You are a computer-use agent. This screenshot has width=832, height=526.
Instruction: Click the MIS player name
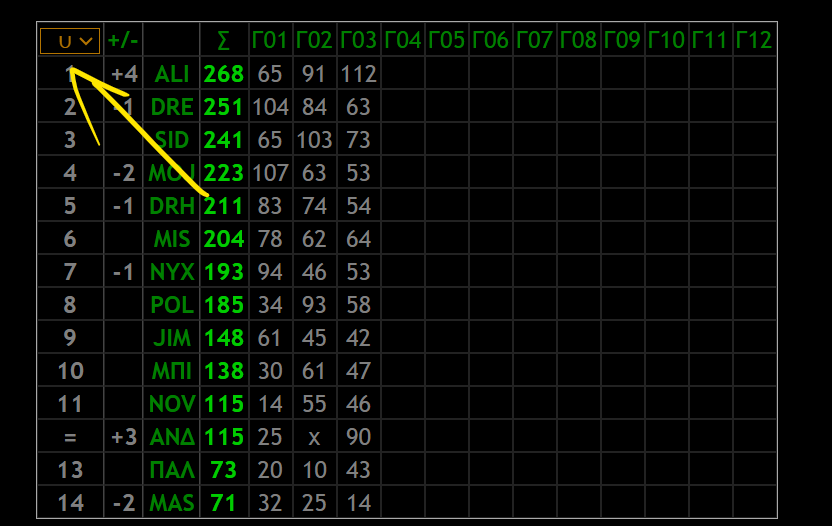point(172,239)
